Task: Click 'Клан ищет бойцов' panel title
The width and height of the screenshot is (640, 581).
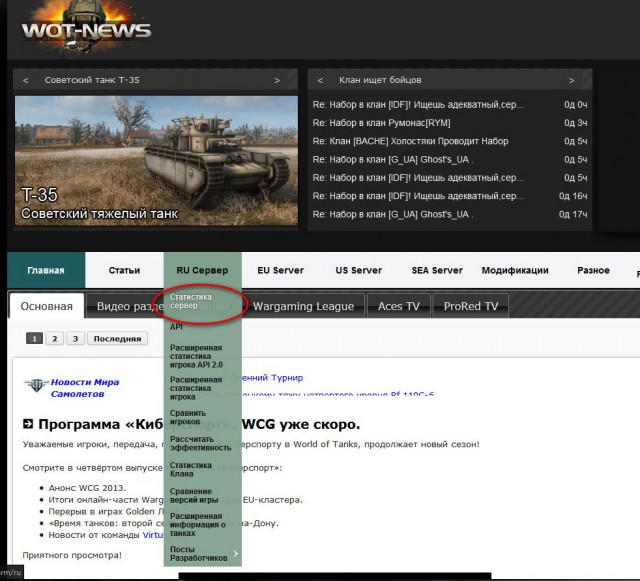Action: click(380, 80)
